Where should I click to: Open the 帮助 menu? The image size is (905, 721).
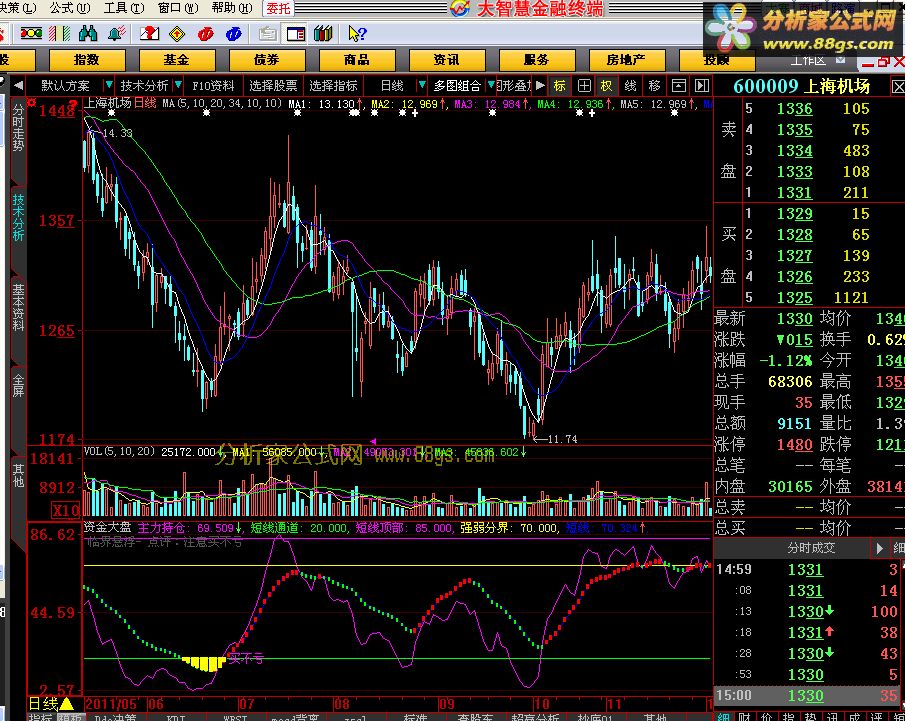pos(232,8)
